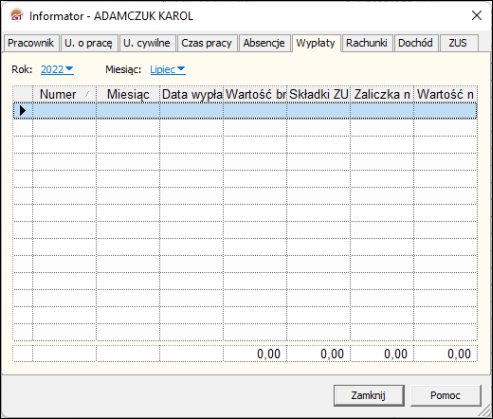Select the Wypłaty tab

316,43
